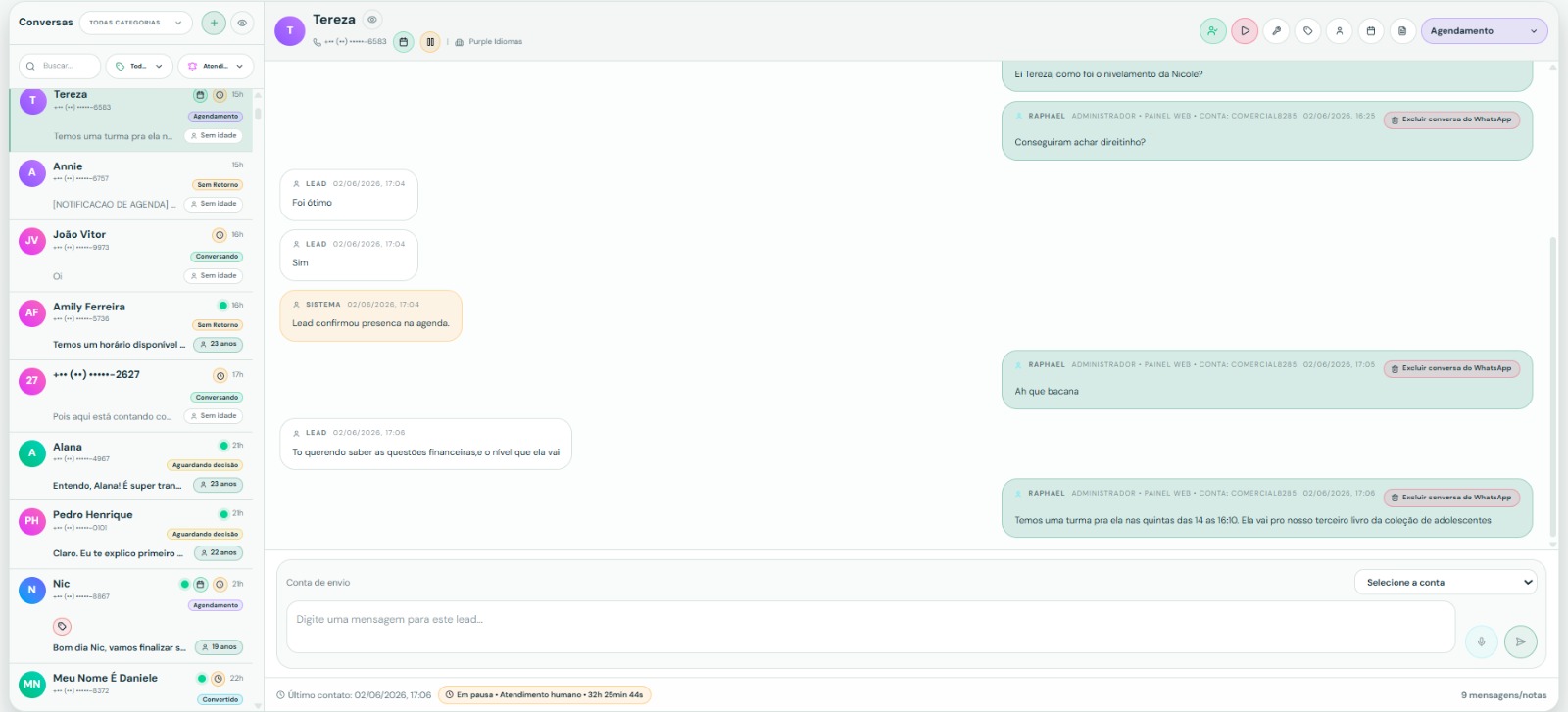Click the microphone record audio button
1568x712 pixels.
click(1481, 641)
